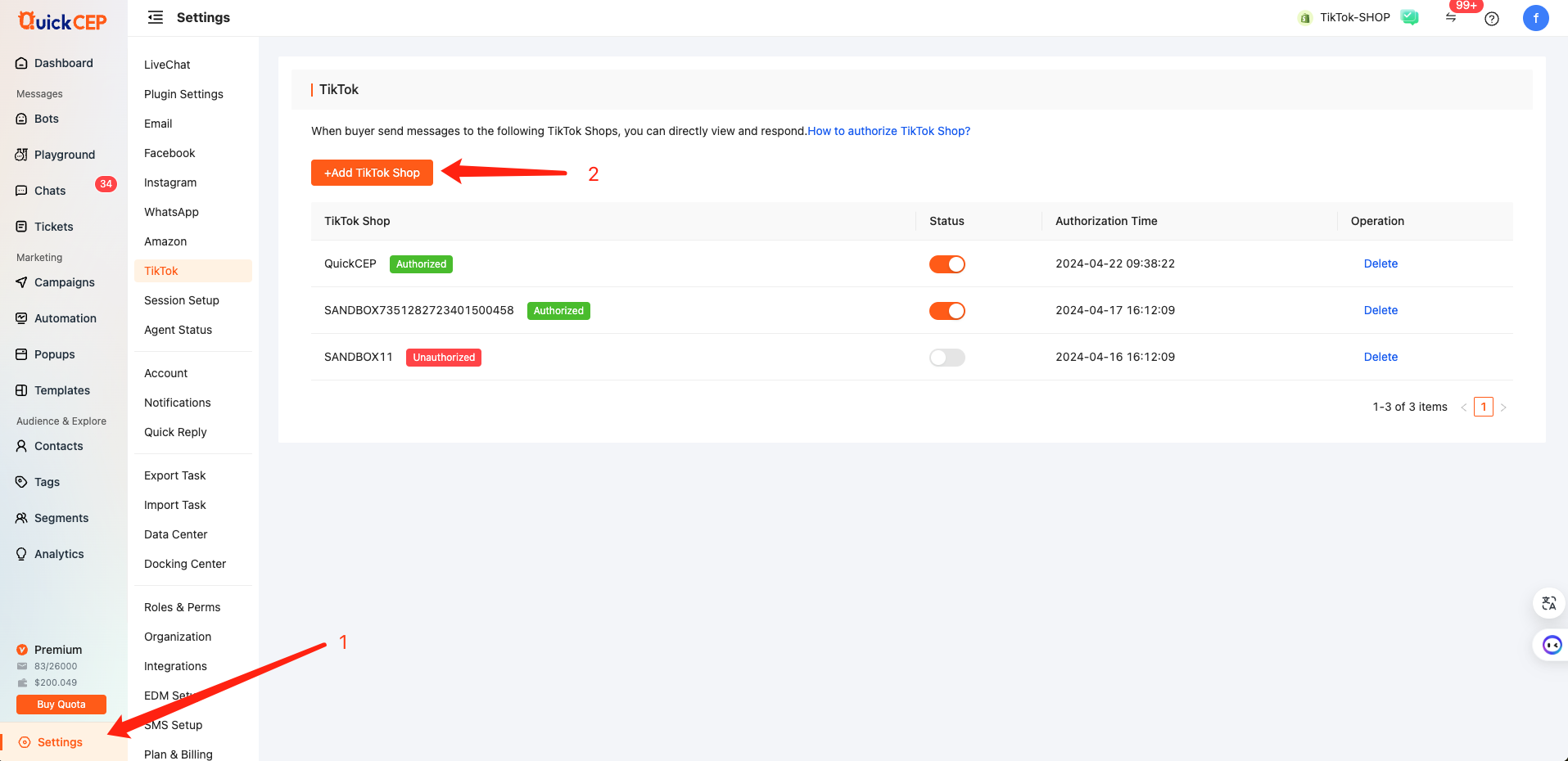This screenshot has width=1568, height=761.
Task: Delete the SANDBOX7351282723401500458 shop
Action: [1380, 310]
